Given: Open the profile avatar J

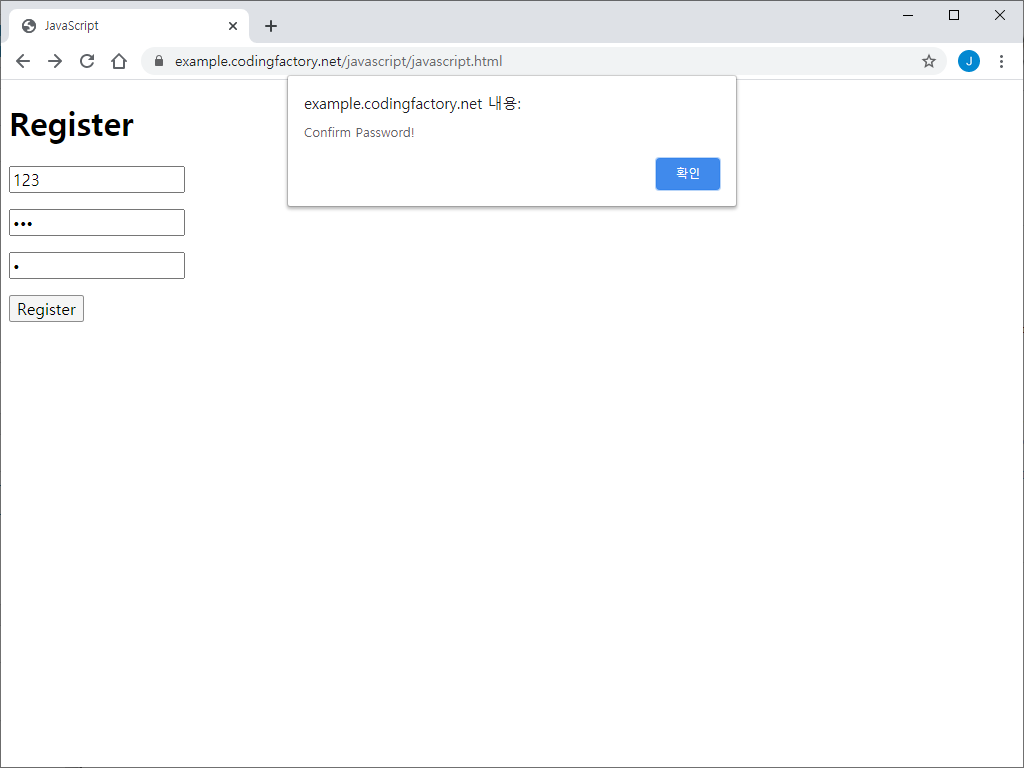Looking at the screenshot, I should click(968, 61).
